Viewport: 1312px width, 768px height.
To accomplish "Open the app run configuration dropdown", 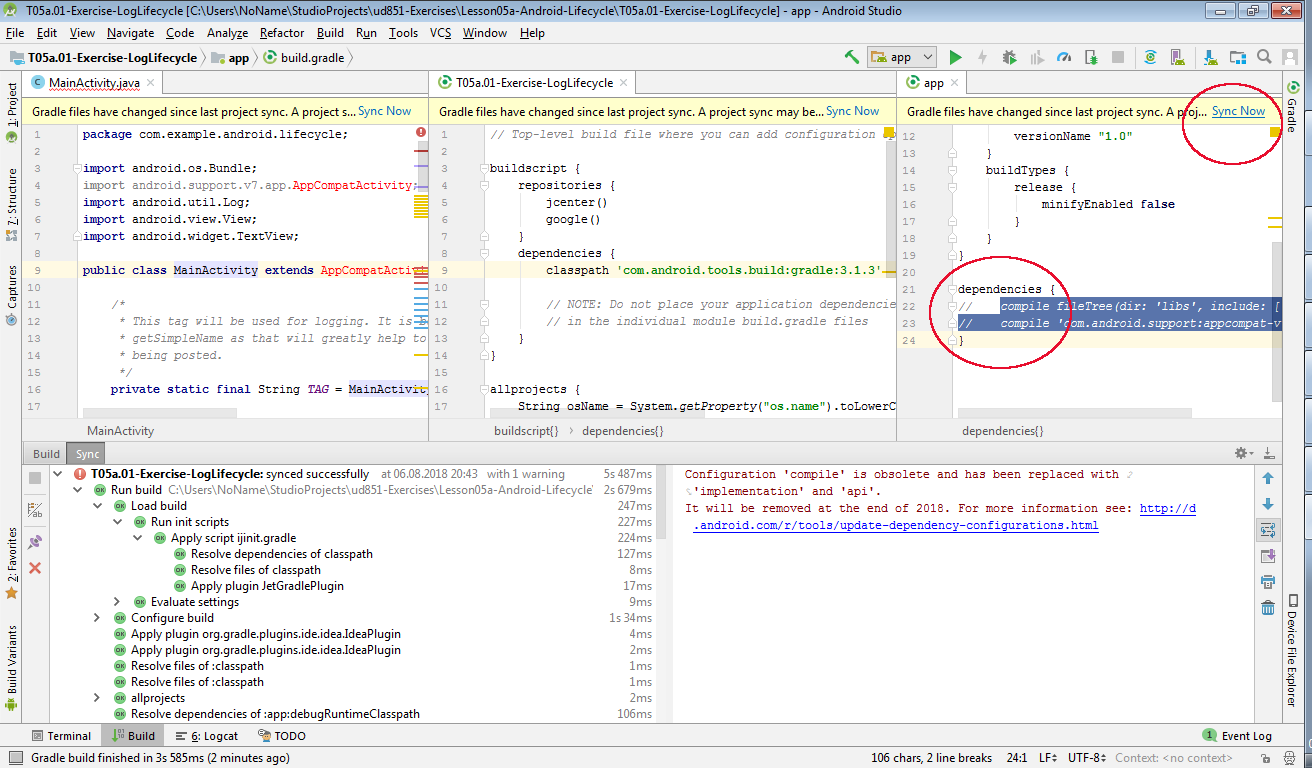I will coord(900,57).
